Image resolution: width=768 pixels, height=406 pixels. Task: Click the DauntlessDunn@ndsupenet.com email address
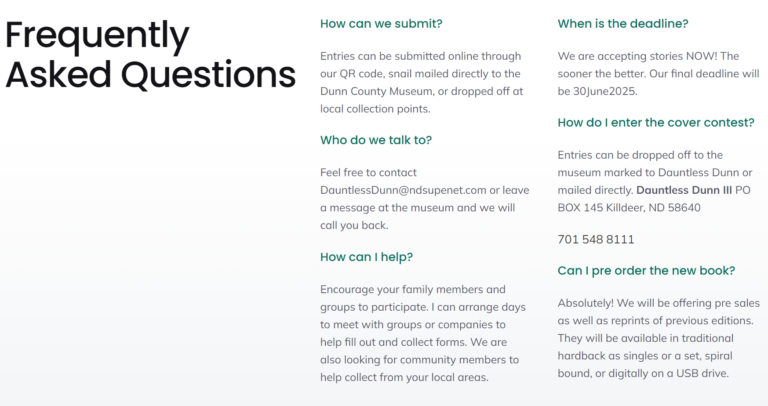[x=402, y=189]
